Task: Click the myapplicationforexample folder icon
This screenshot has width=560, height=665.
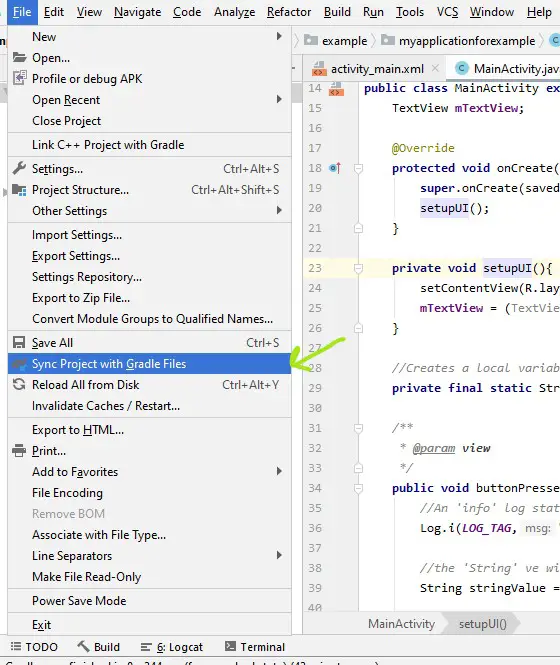Action: [x=388, y=40]
